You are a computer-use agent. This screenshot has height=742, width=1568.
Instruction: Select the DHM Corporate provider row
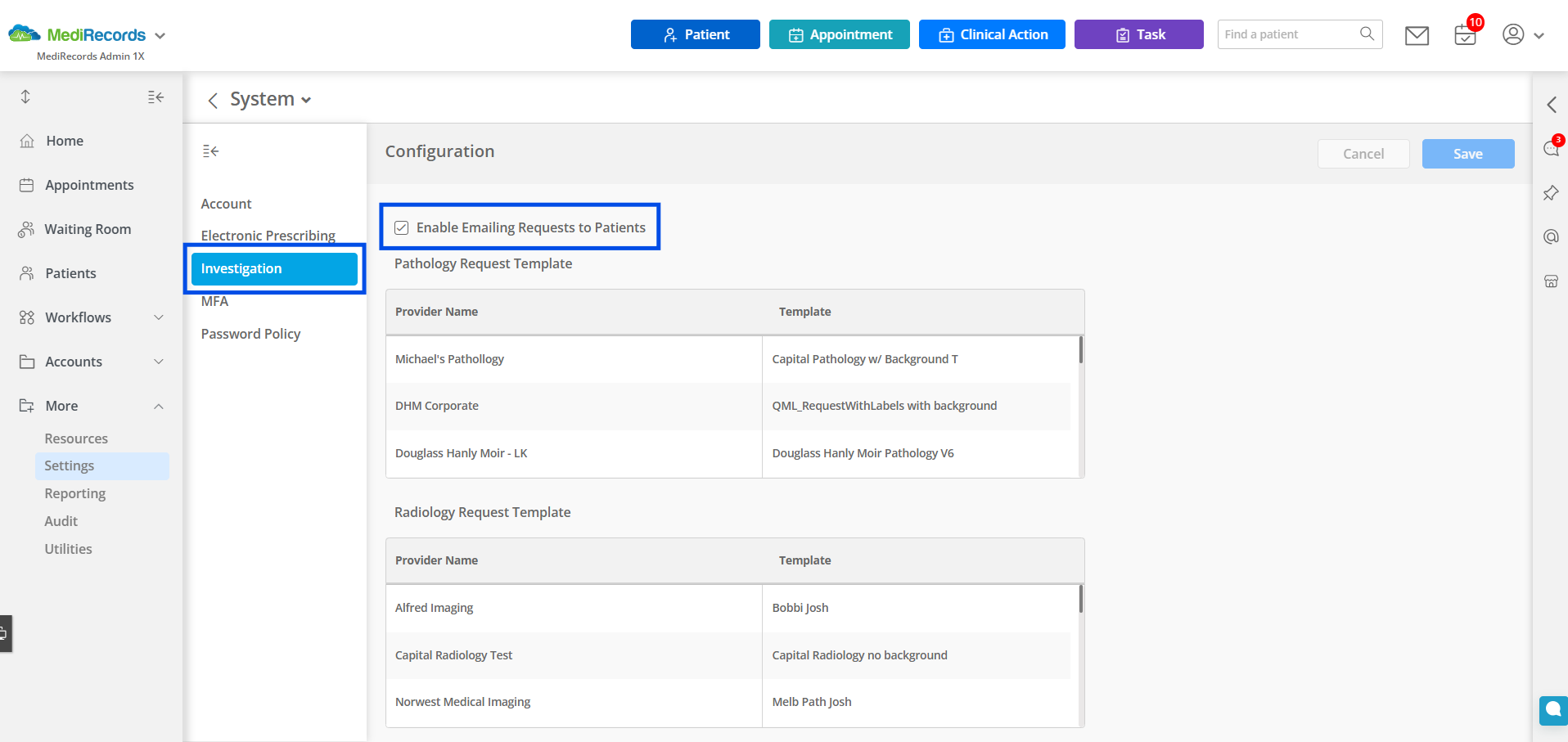pos(437,406)
